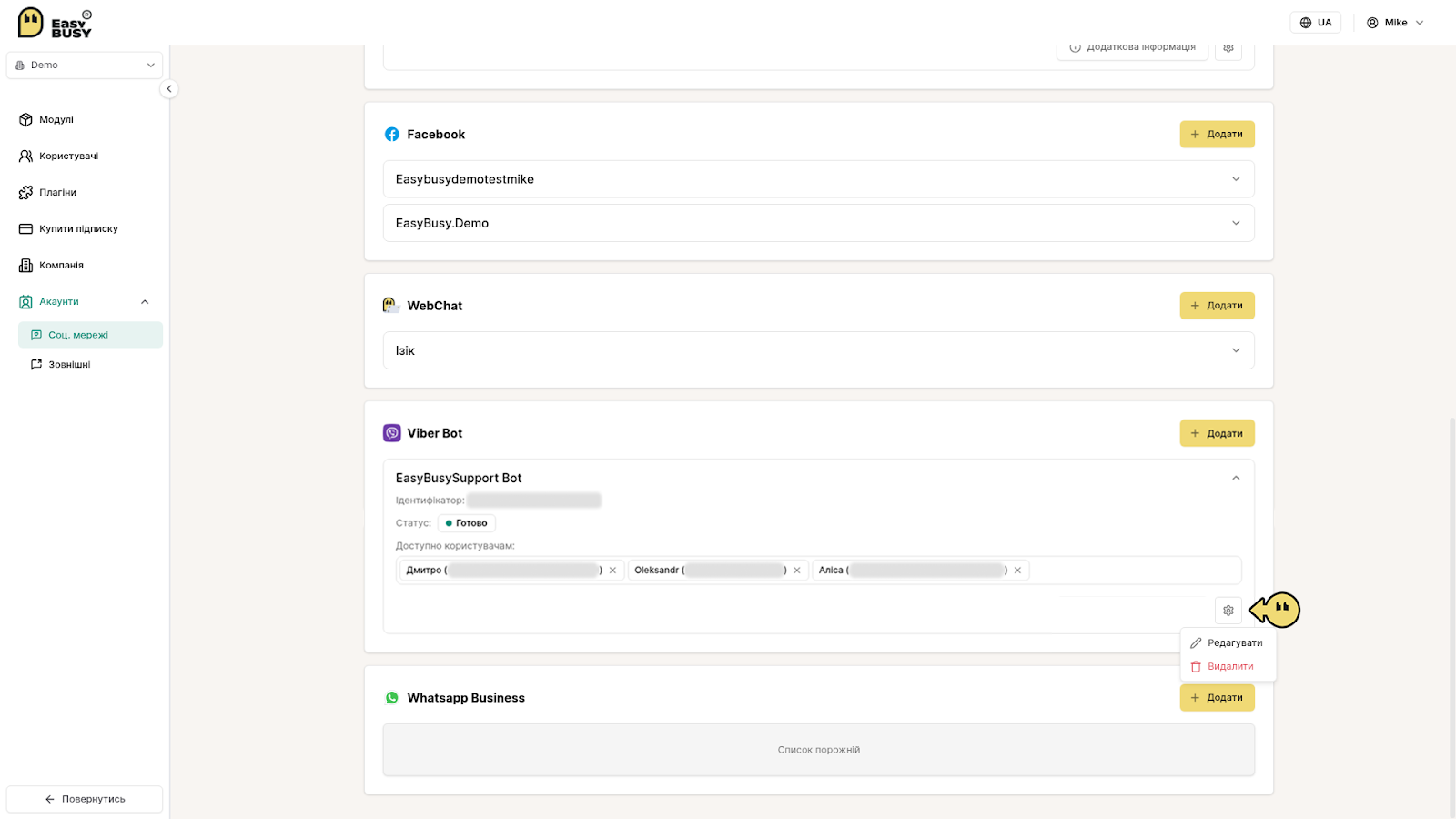The image size is (1456, 819).
Task: Select Соц. мережі submenu item
Action: pyautogui.click(x=90, y=335)
